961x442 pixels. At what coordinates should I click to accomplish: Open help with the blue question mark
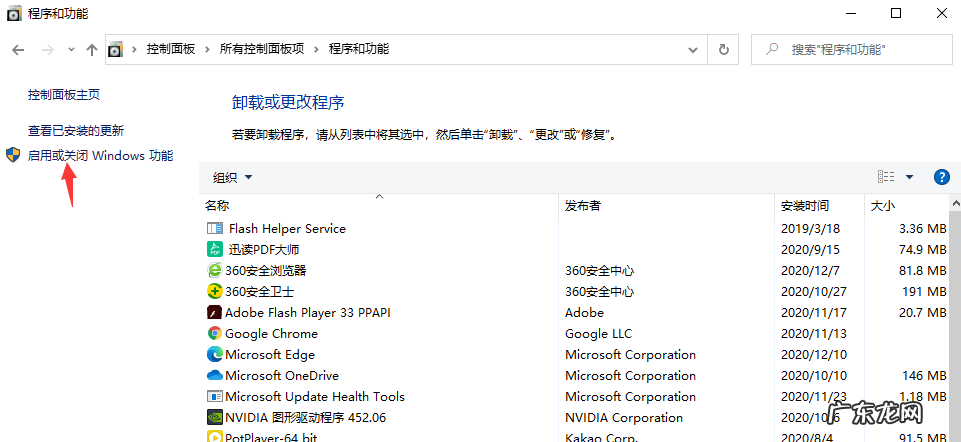(941, 177)
